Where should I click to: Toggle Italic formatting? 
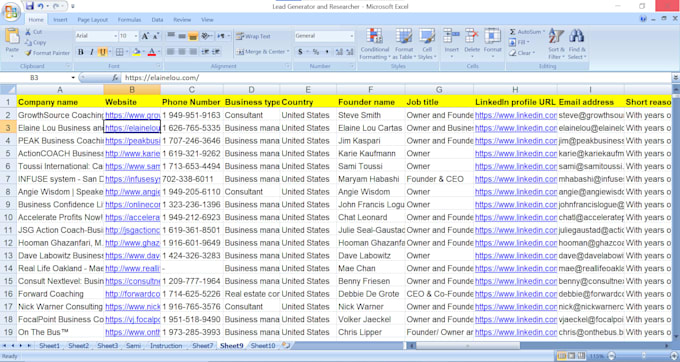click(92, 52)
